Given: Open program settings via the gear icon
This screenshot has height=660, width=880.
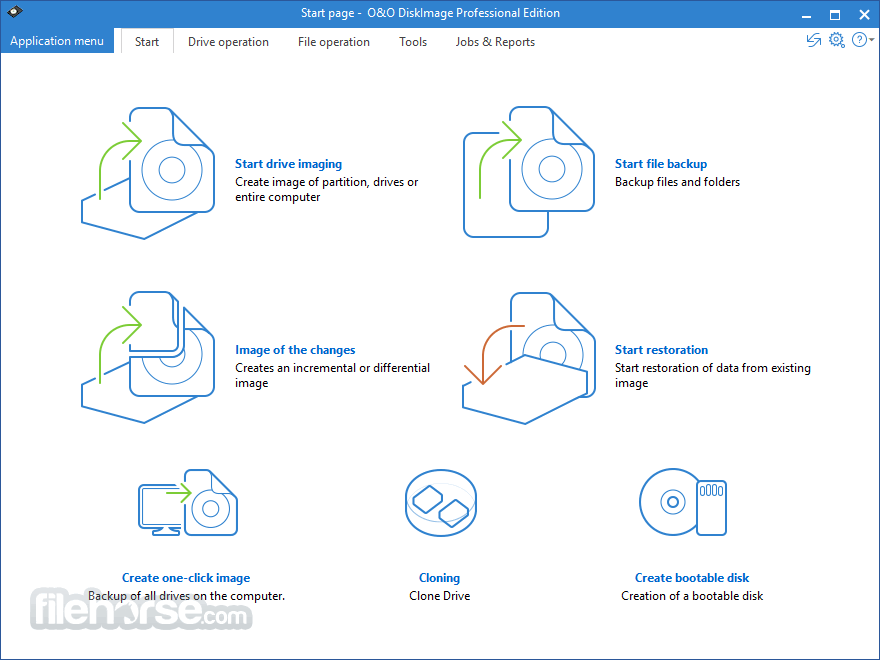Looking at the screenshot, I should click(837, 40).
